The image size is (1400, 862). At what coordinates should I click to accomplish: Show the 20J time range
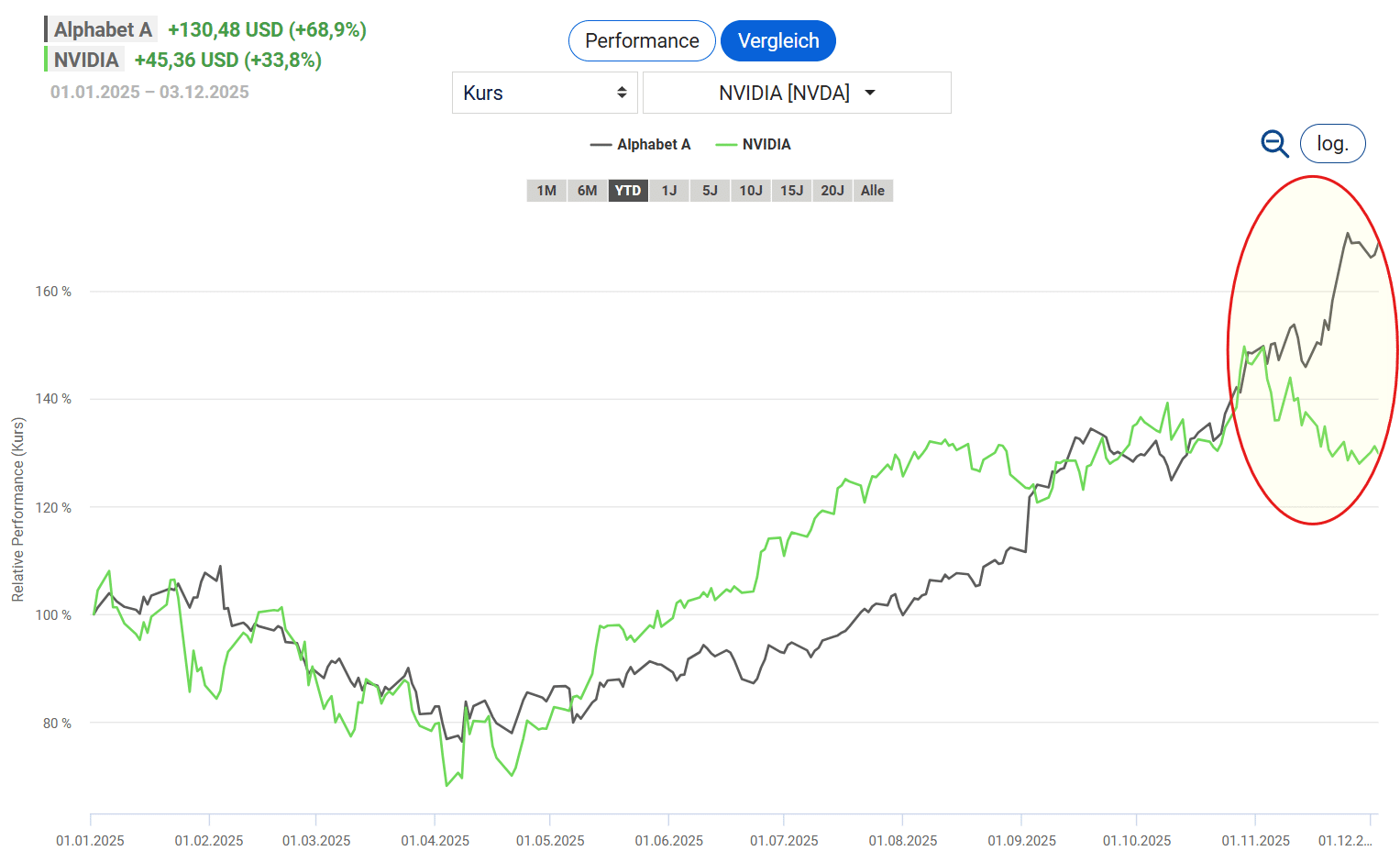click(832, 191)
